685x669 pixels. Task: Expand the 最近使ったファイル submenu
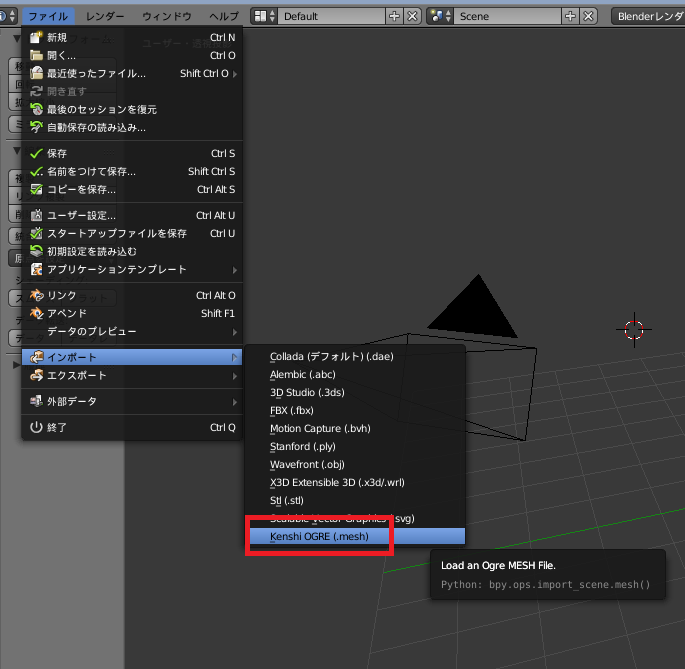click(x=132, y=73)
